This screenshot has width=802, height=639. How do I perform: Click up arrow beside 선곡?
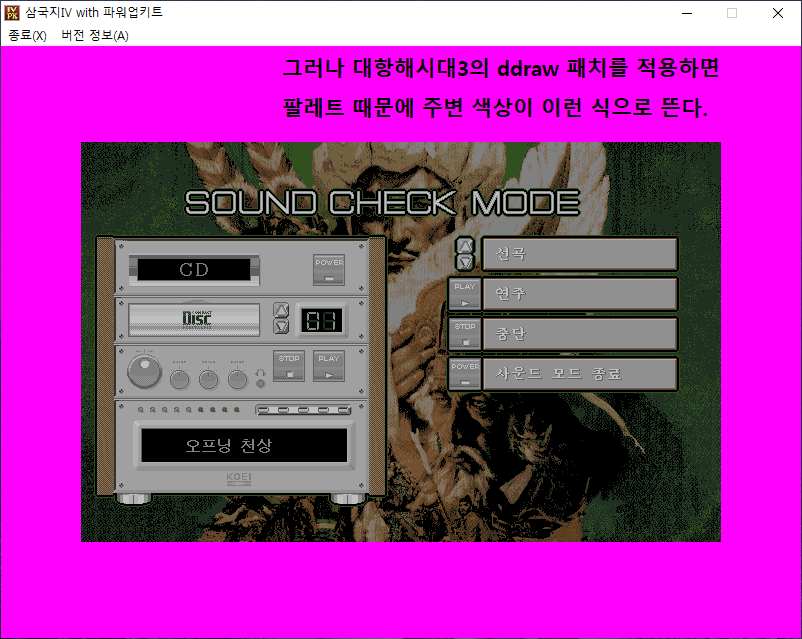(x=465, y=246)
